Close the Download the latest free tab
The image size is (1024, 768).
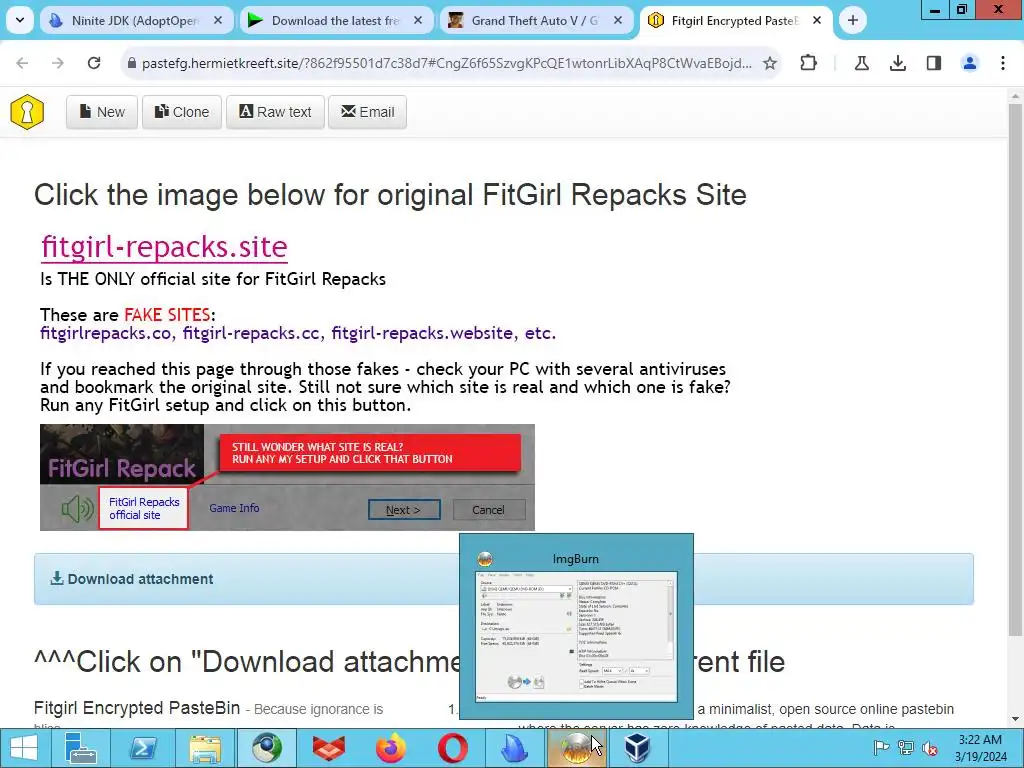(418, 20)
